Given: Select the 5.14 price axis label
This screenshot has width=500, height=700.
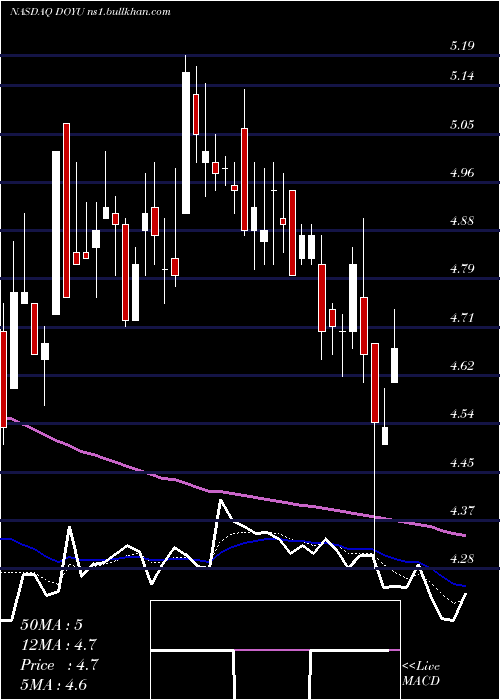Looking at the screenshot, I should pos(462,76).
